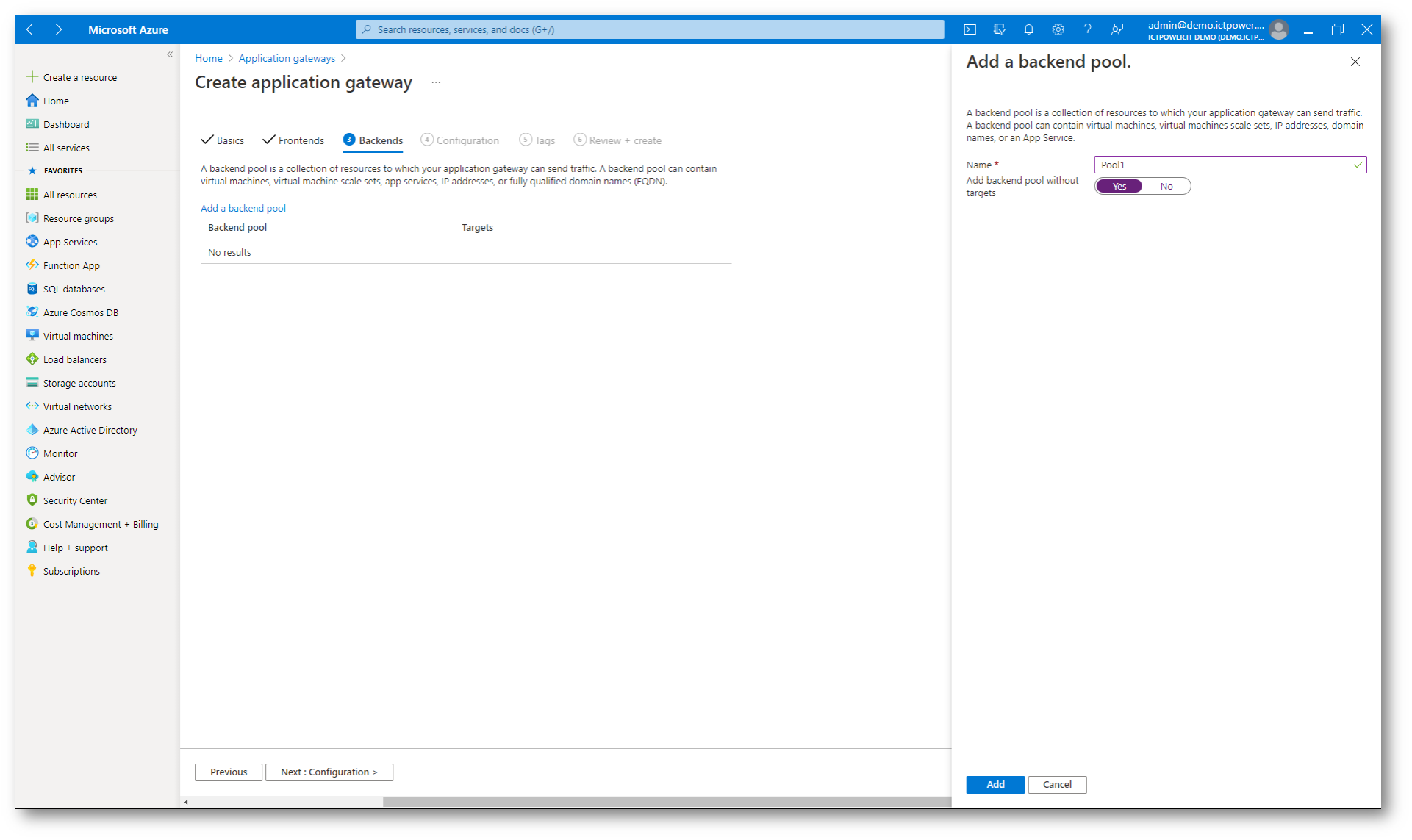Open the Feedback icon
1412x840 pixels.
tap(1117, 29)
